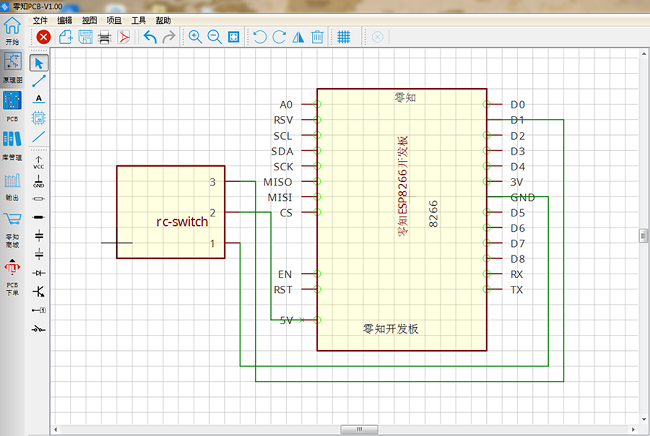Image resolution: width=650 pixels, height=436 pixels.
Task: Click the 5V pin label
Action: coord(286,320)
